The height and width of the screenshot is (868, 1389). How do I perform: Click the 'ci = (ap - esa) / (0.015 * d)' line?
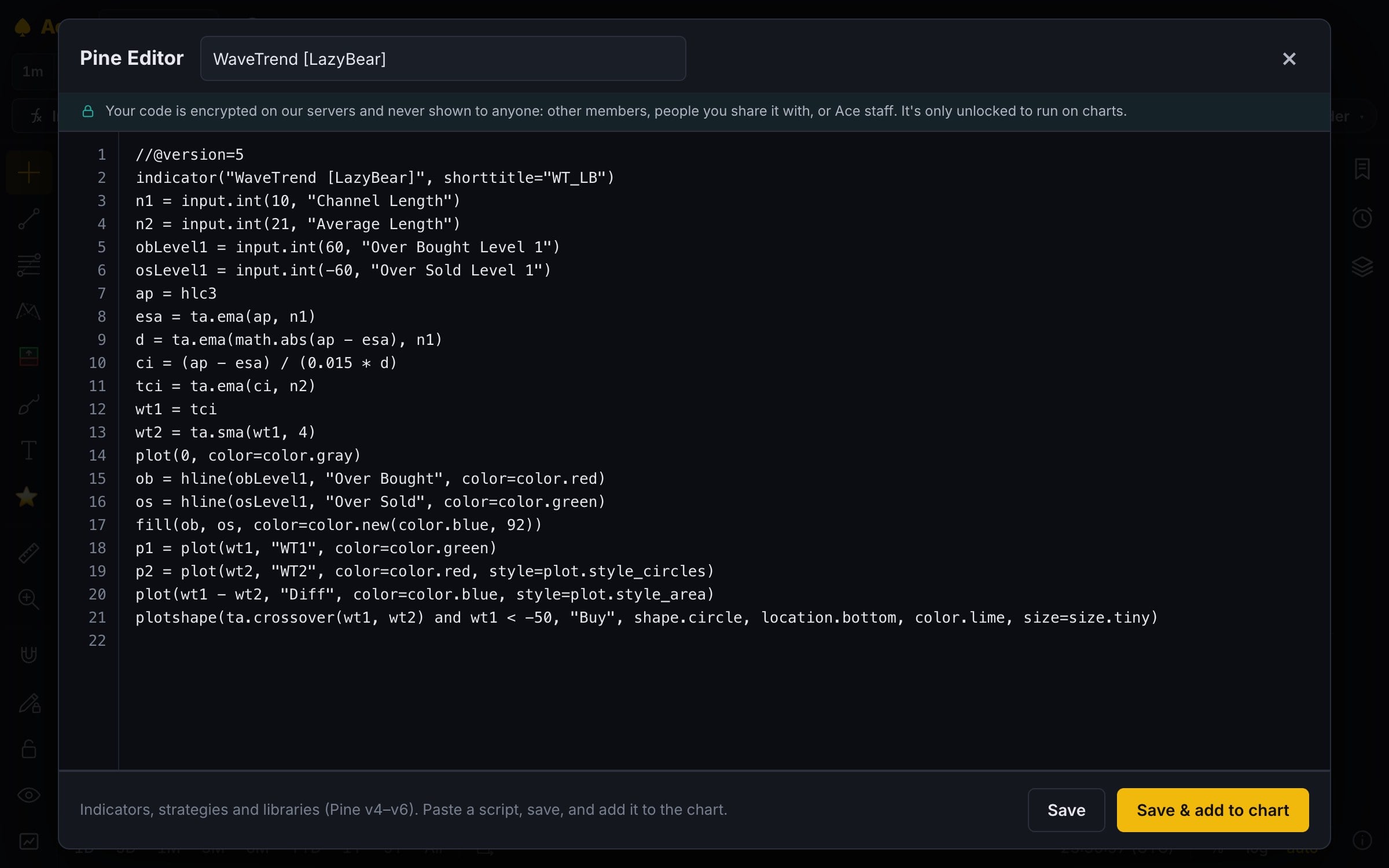pos(266,363)
